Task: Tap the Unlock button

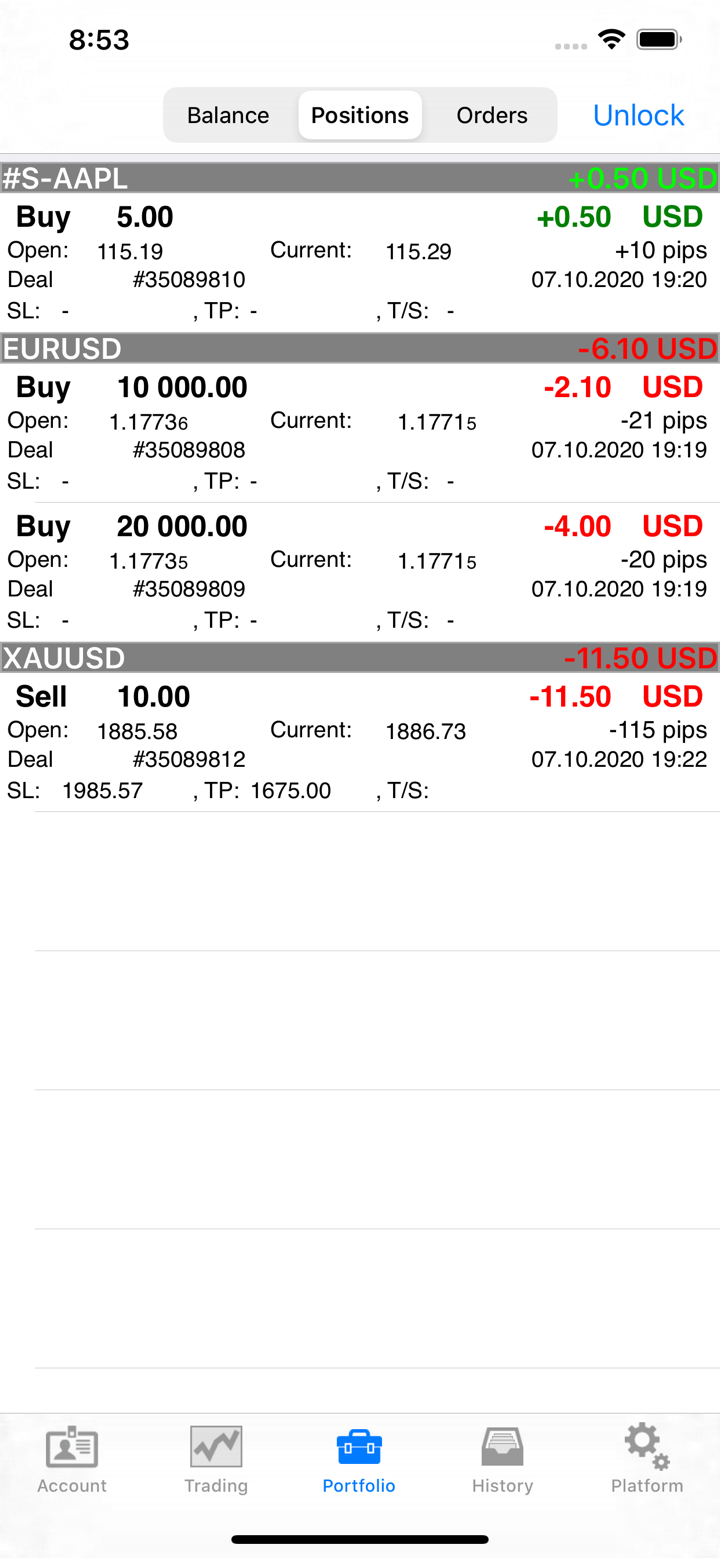Action: [x=638, y=115]
